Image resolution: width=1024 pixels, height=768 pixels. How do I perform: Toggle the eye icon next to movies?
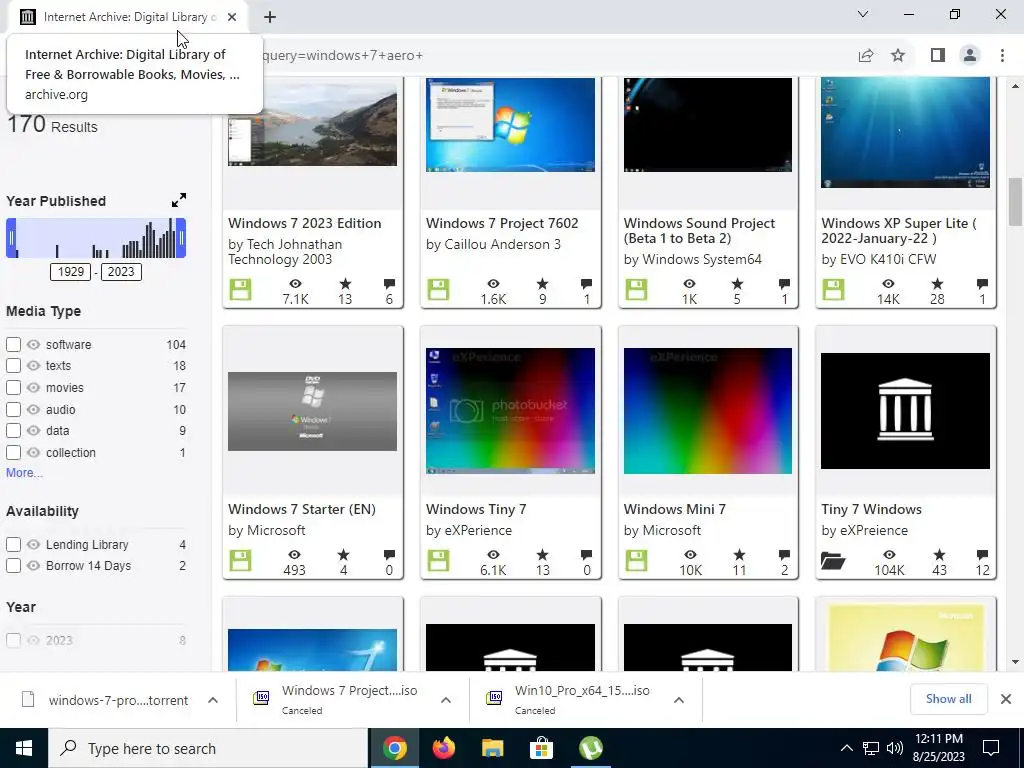point(33,387)
